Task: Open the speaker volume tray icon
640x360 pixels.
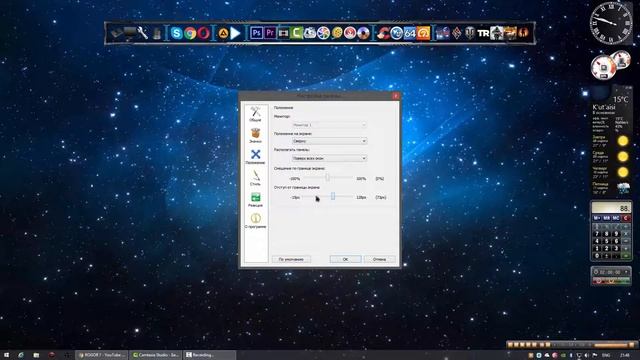Action: (x=587, y=355)
